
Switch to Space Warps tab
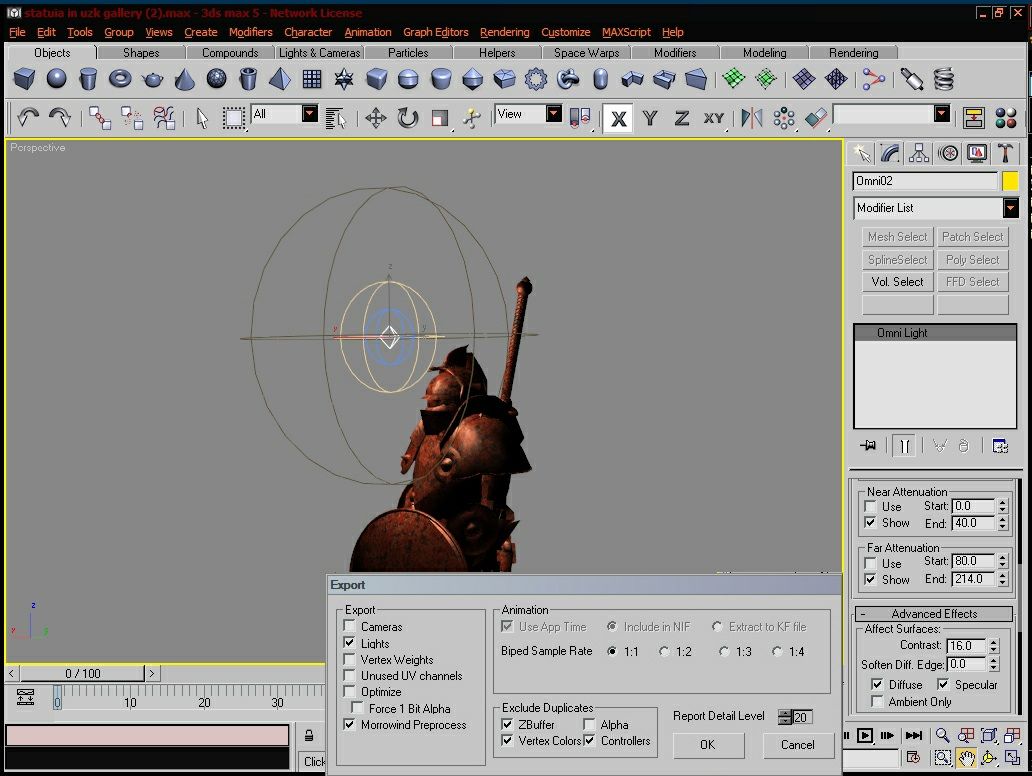pyautogui.click(x=586, y=53)
